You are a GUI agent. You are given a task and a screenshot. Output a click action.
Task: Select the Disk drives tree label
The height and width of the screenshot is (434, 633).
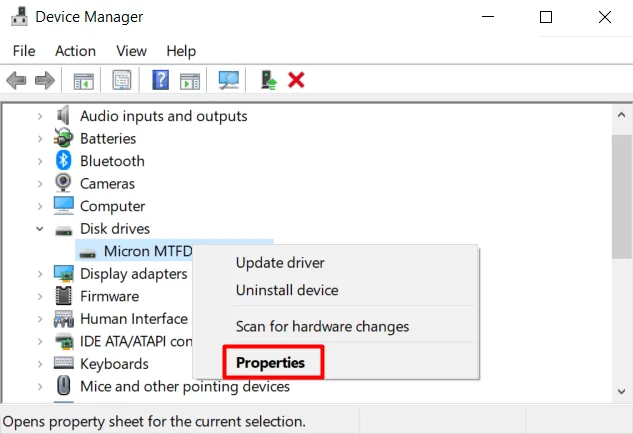pos(115,229)
